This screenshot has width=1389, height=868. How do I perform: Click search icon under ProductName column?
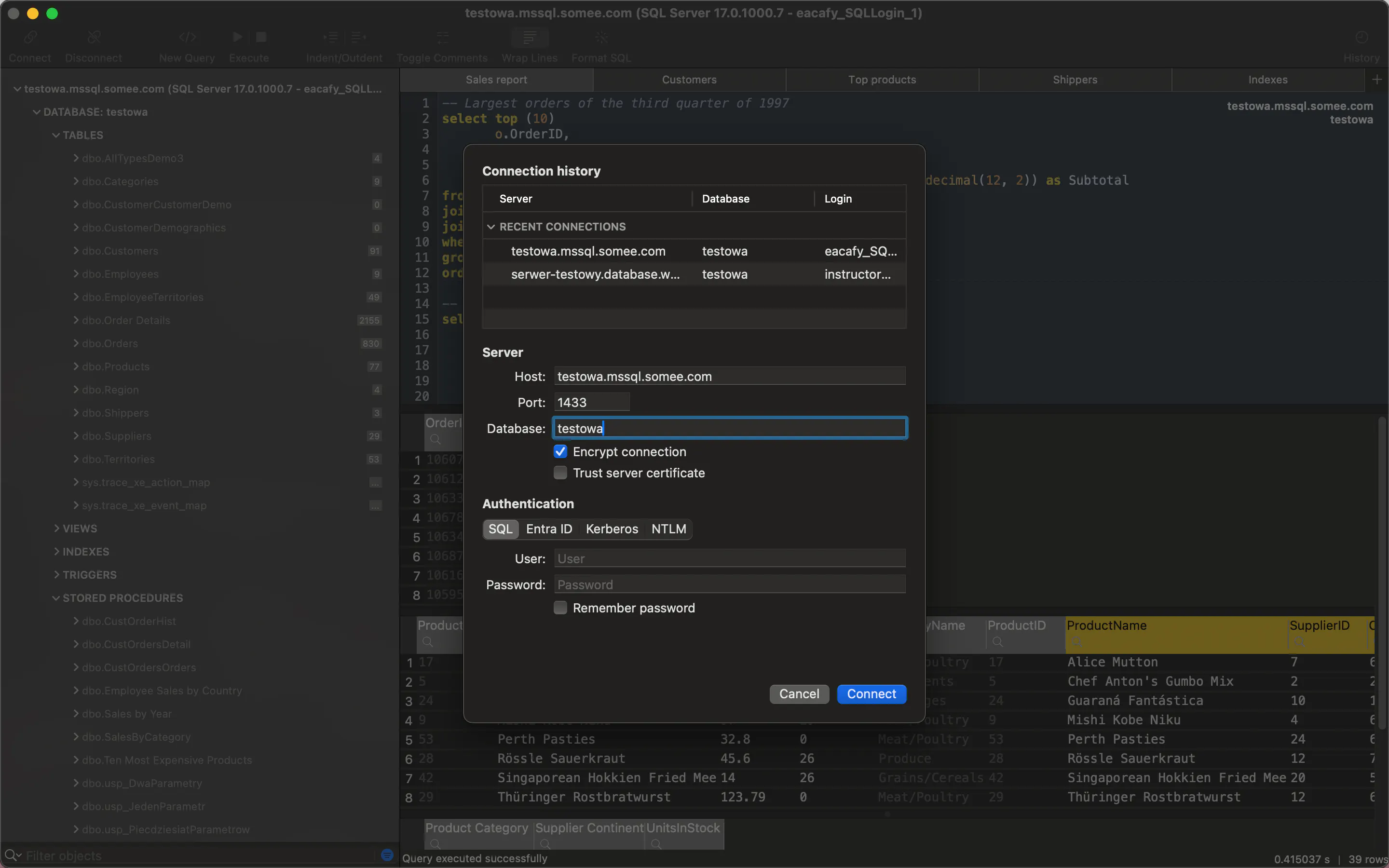[1077, 641]
